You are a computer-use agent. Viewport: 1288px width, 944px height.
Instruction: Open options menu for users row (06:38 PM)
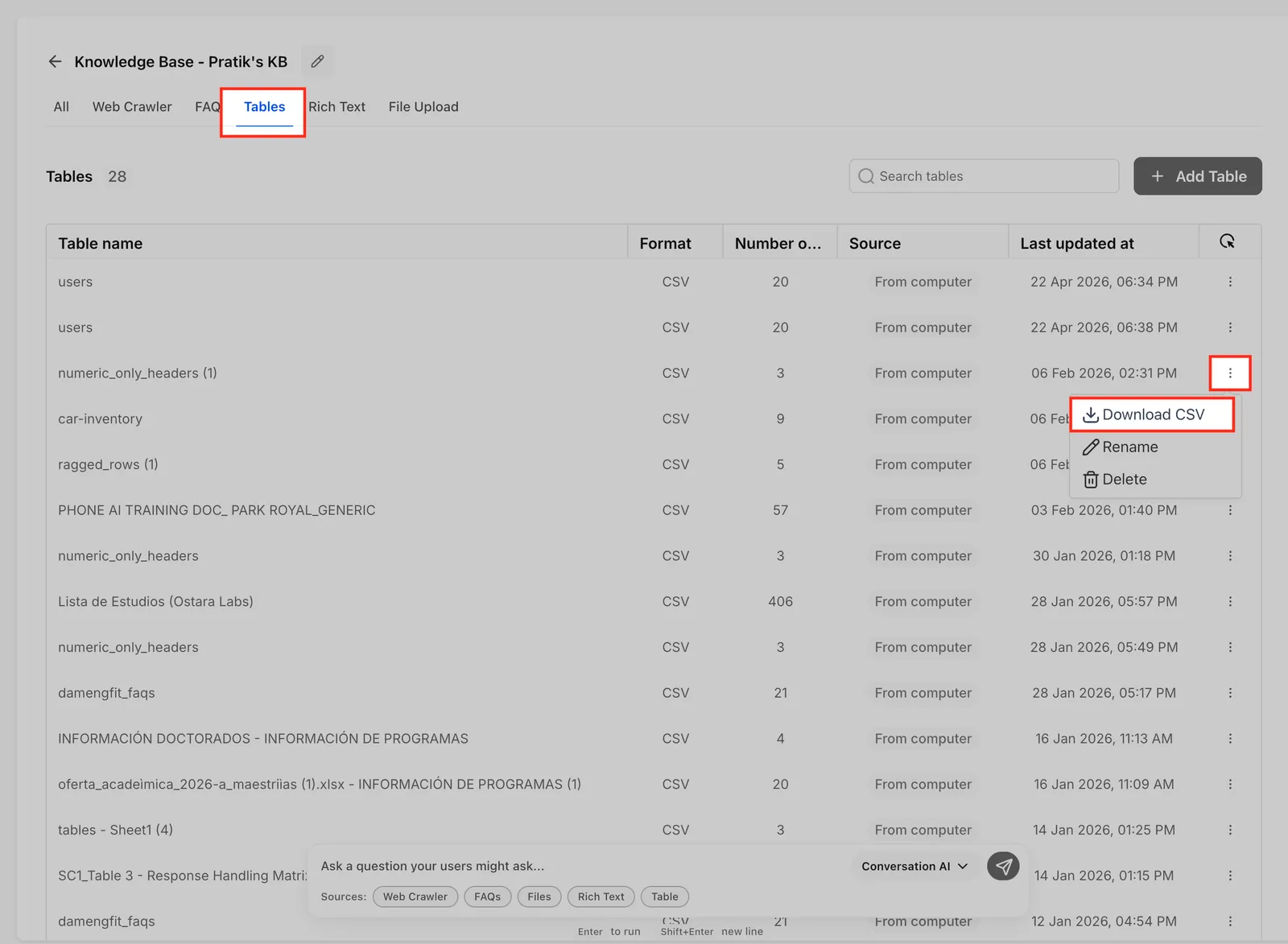[1230, 328]
